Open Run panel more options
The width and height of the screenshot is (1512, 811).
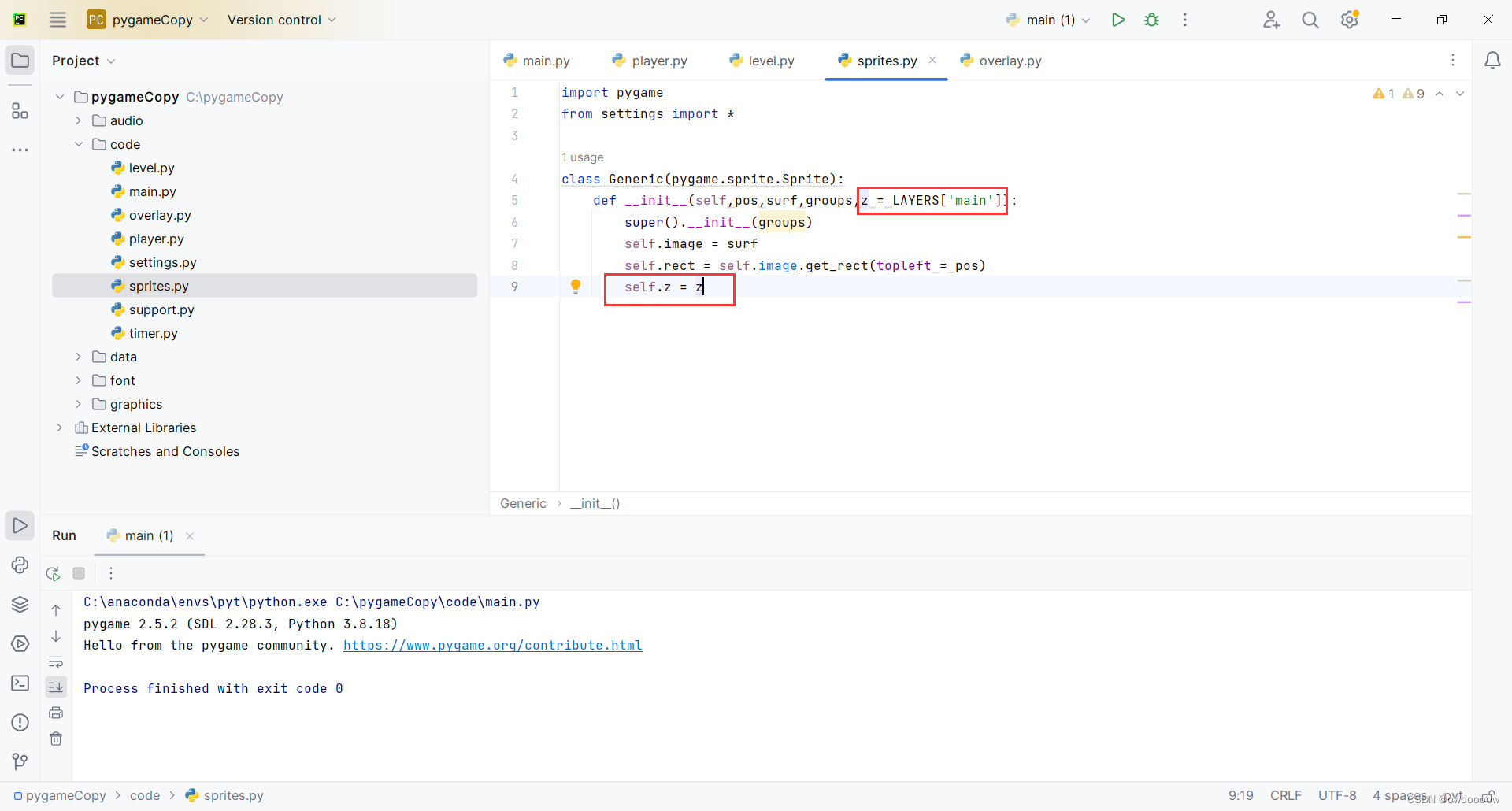pos(111,573)
